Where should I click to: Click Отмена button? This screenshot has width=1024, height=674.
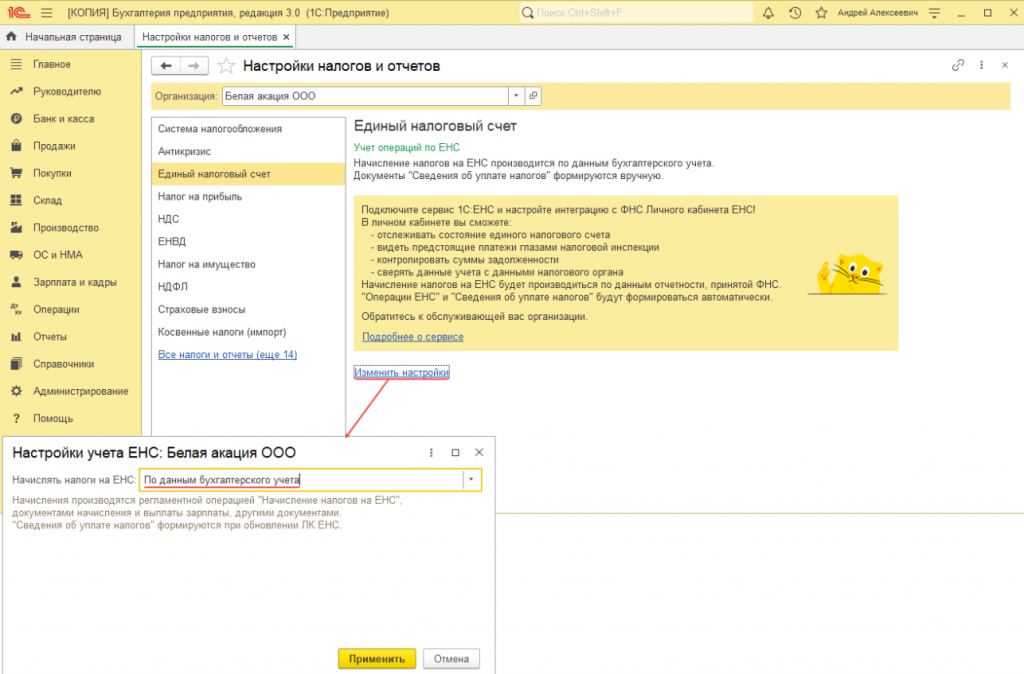coord(451,659)
